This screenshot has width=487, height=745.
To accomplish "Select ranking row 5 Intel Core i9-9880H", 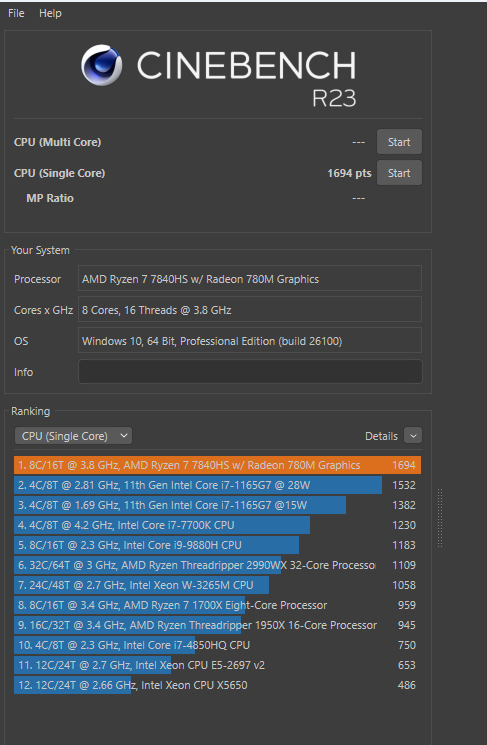I will tap(217, 545).
